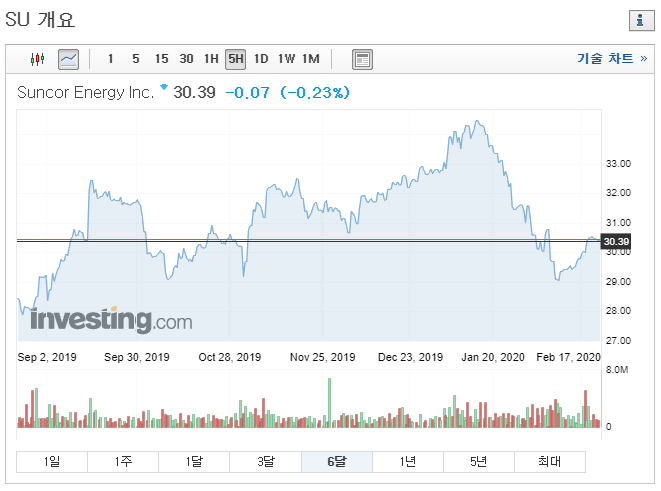Click the Jan 20, 2020 date label
Image resolution: width=661 pixels, height=491 pixels.
click(493, 357)
